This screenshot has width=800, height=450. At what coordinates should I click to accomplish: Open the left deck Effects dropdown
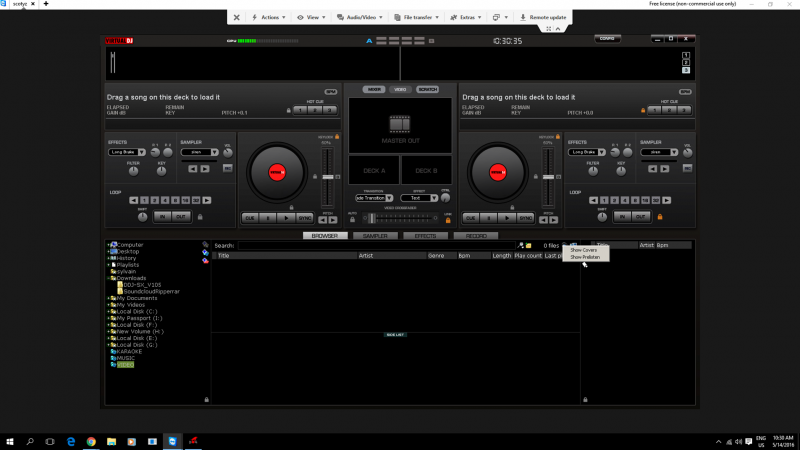141,152
